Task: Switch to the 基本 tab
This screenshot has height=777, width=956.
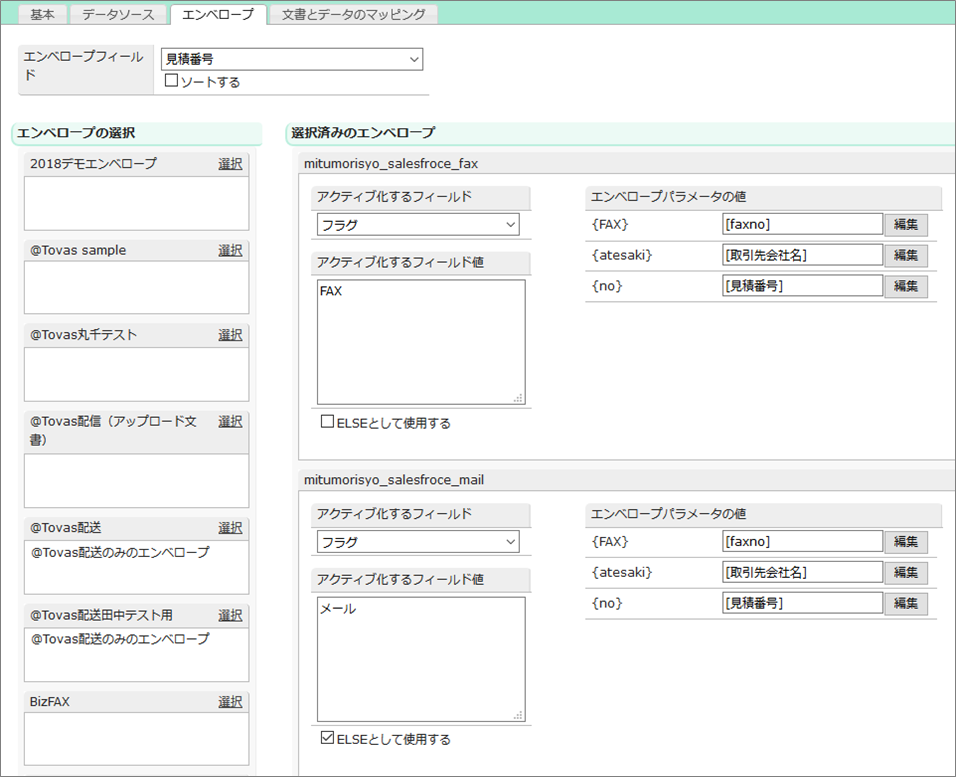Action: 42,14
